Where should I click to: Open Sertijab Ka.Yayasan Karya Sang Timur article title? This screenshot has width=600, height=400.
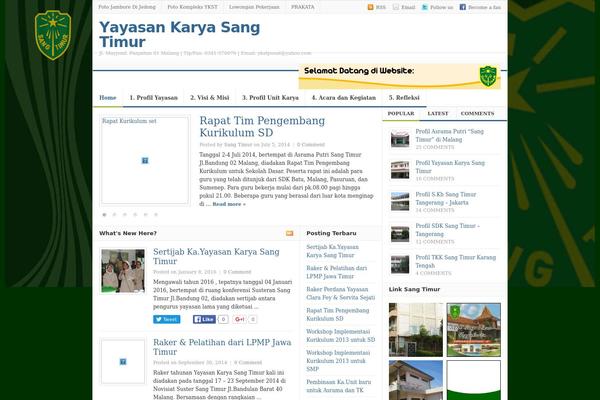216,256
